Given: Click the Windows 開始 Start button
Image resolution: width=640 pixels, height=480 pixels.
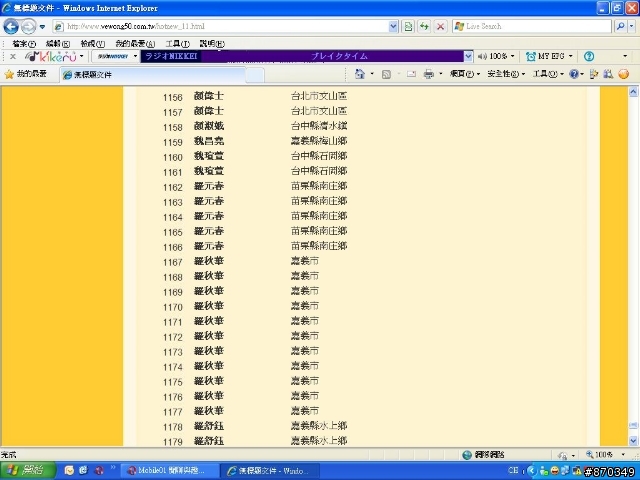Looking at the screenshot, I should tap(27, 470).
